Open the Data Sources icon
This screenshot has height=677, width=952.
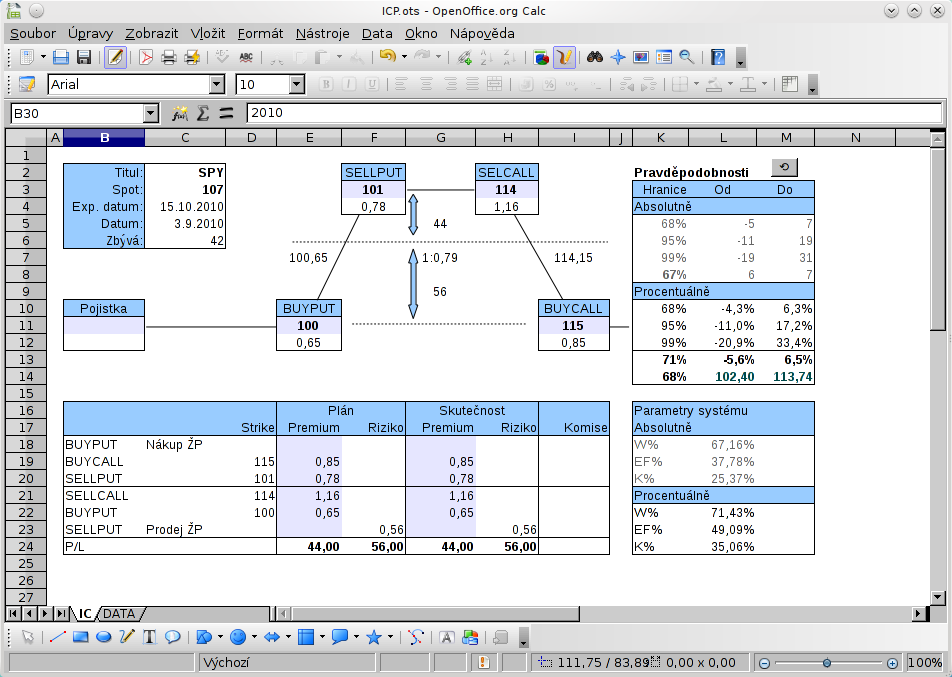click(x=664, y=57)
